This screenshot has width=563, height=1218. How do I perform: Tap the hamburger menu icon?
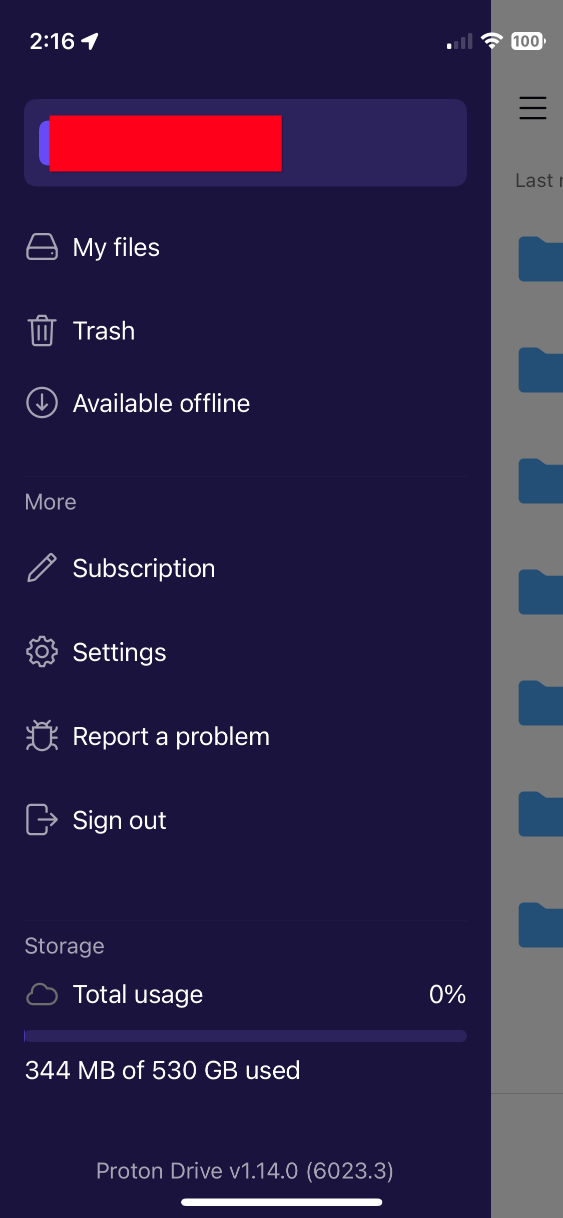click(533, 108)
